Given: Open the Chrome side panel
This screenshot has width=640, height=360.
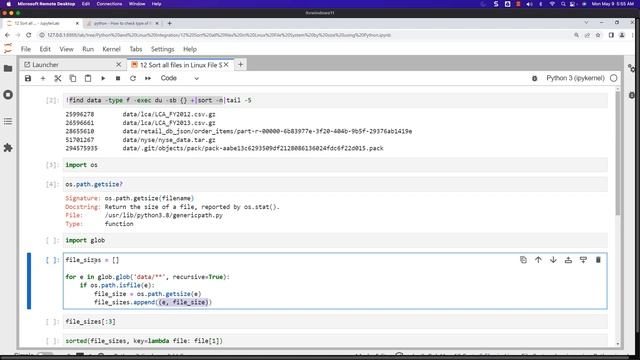Looking at the screenshot, I should tap(611, 35).
